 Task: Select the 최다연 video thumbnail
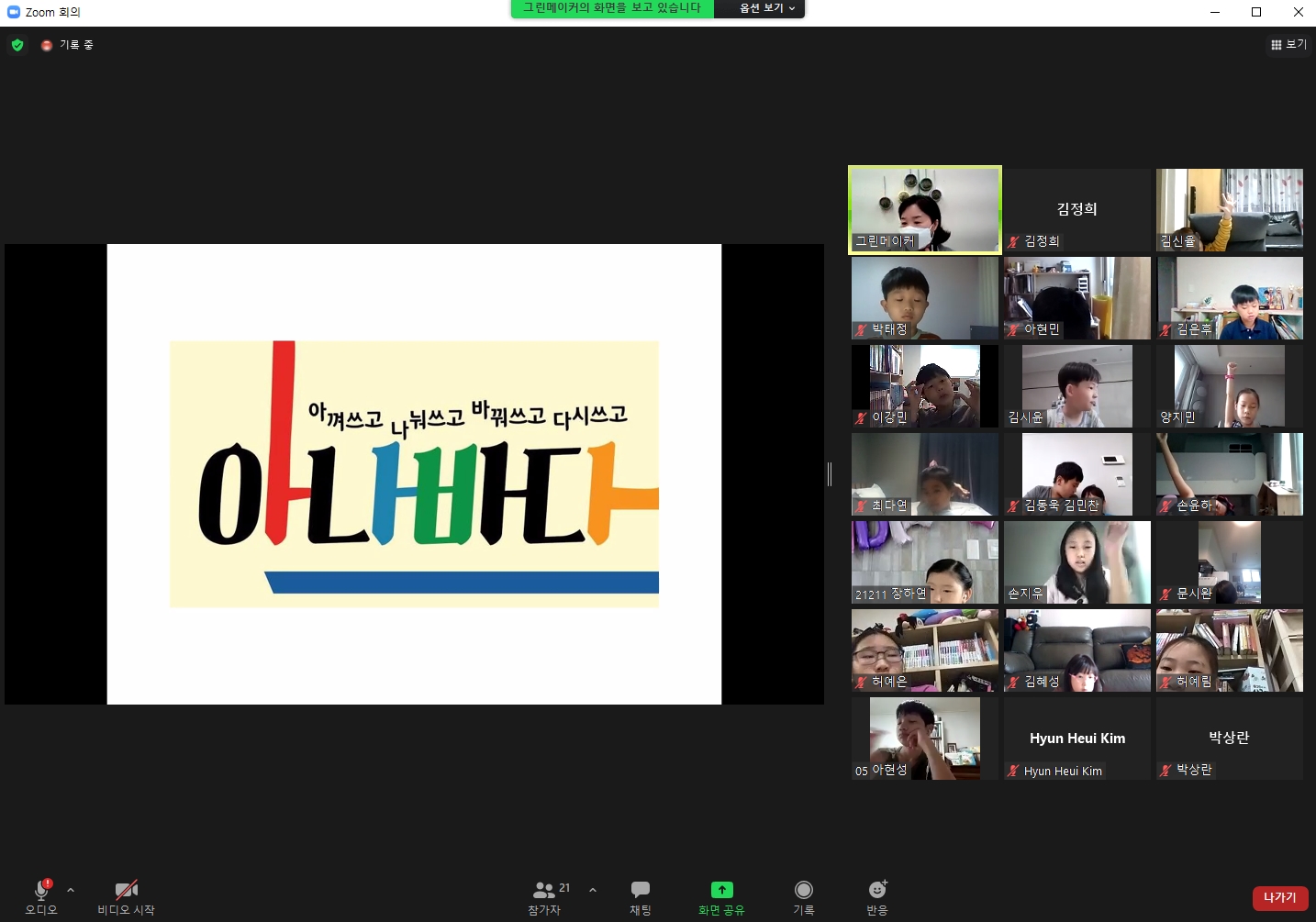tap(925, 474)
